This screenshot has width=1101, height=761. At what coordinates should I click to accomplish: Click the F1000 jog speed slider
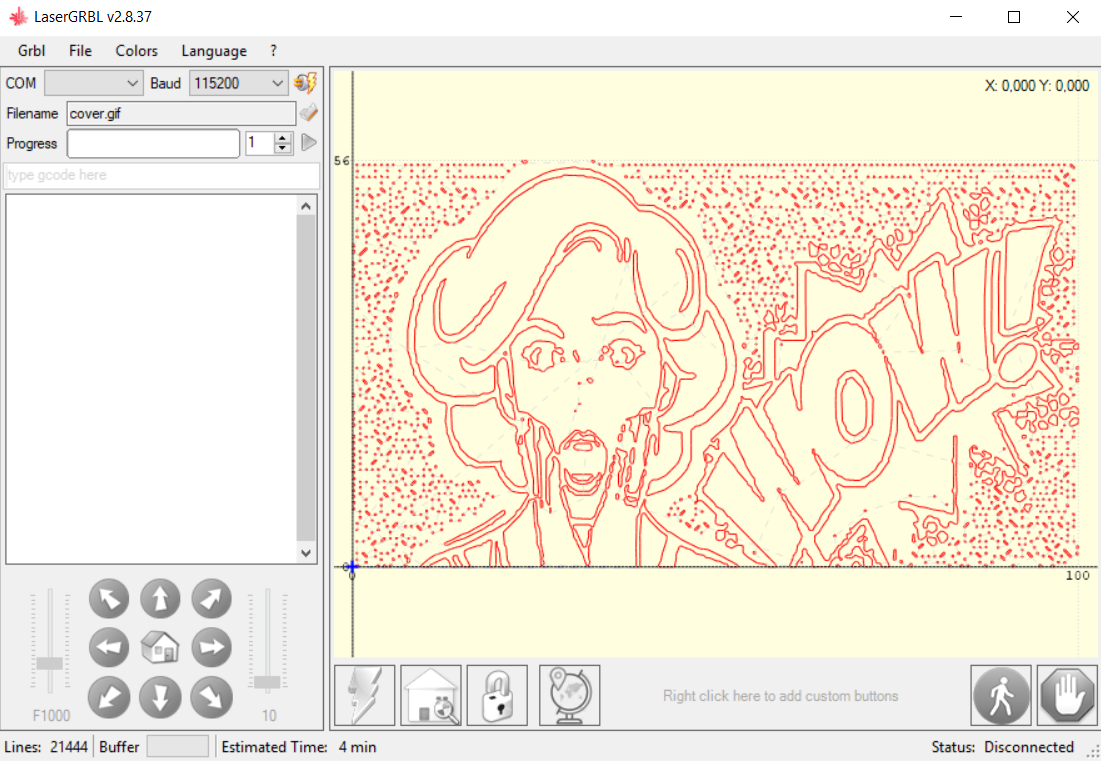pyautogui.click(x=49, y=662)
